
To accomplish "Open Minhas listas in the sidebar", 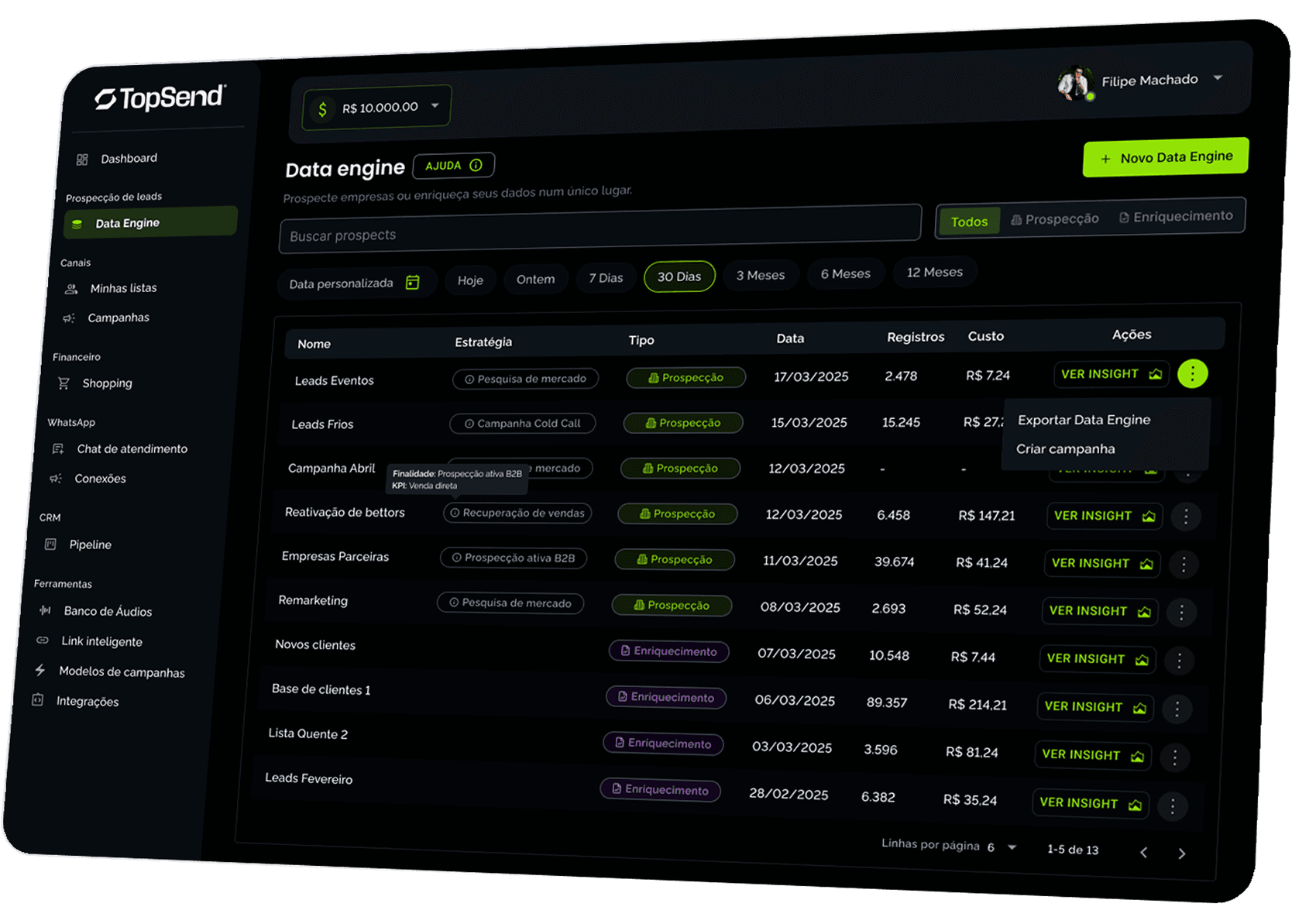I will 112,288.
